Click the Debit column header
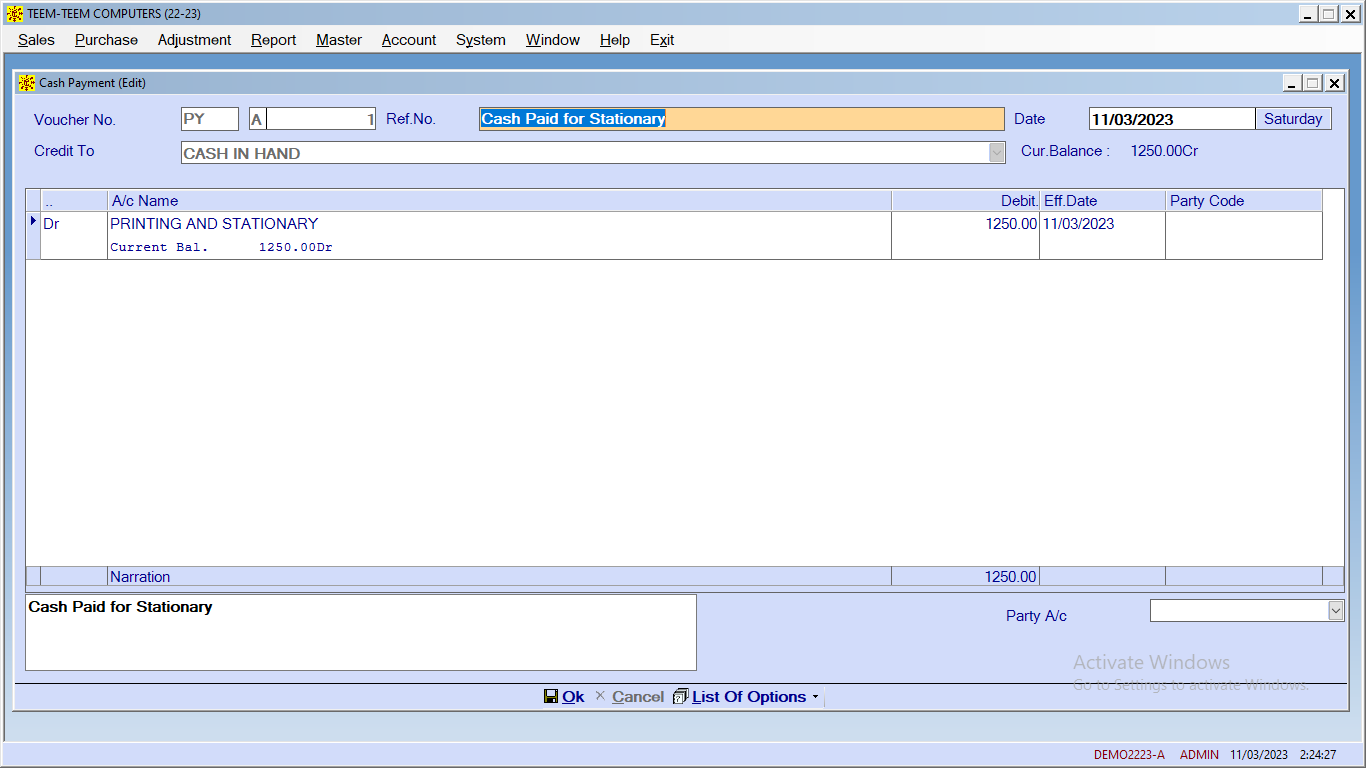Screen dimensions: 1366x768 point(965,201)
